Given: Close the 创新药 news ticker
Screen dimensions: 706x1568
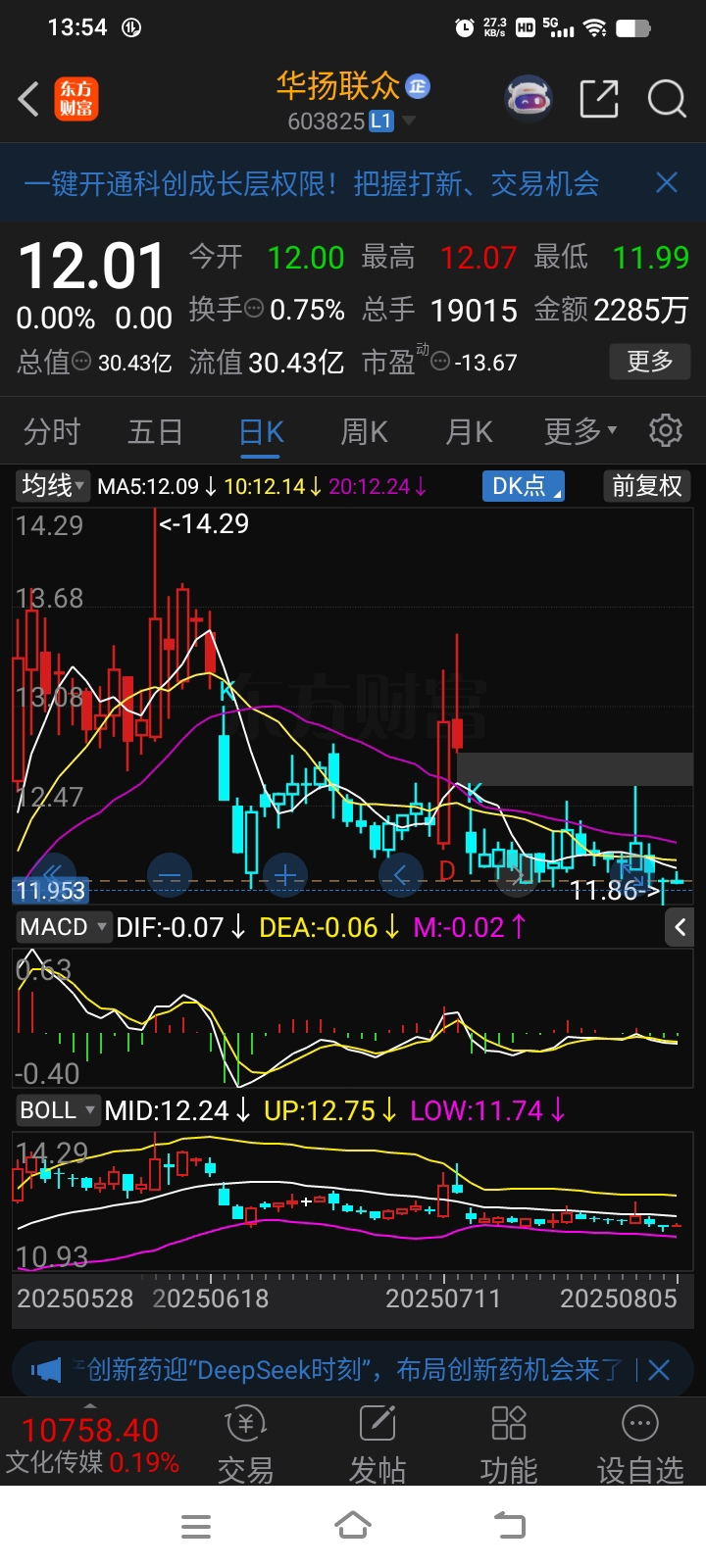Looking at the screenshot, I should pos(660,1369).
